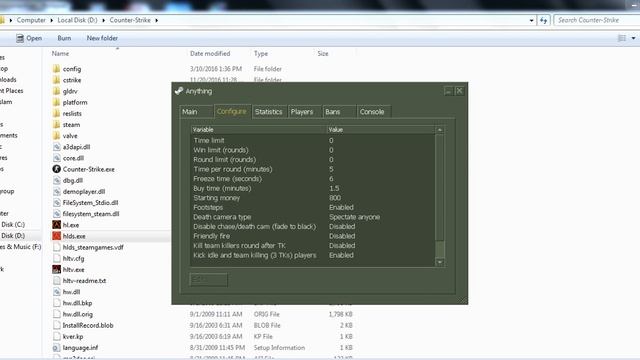The width and height of the screenshot is (640, 360).
Task: Click Burn in Explorer toolbar
Action: point(64,38)
